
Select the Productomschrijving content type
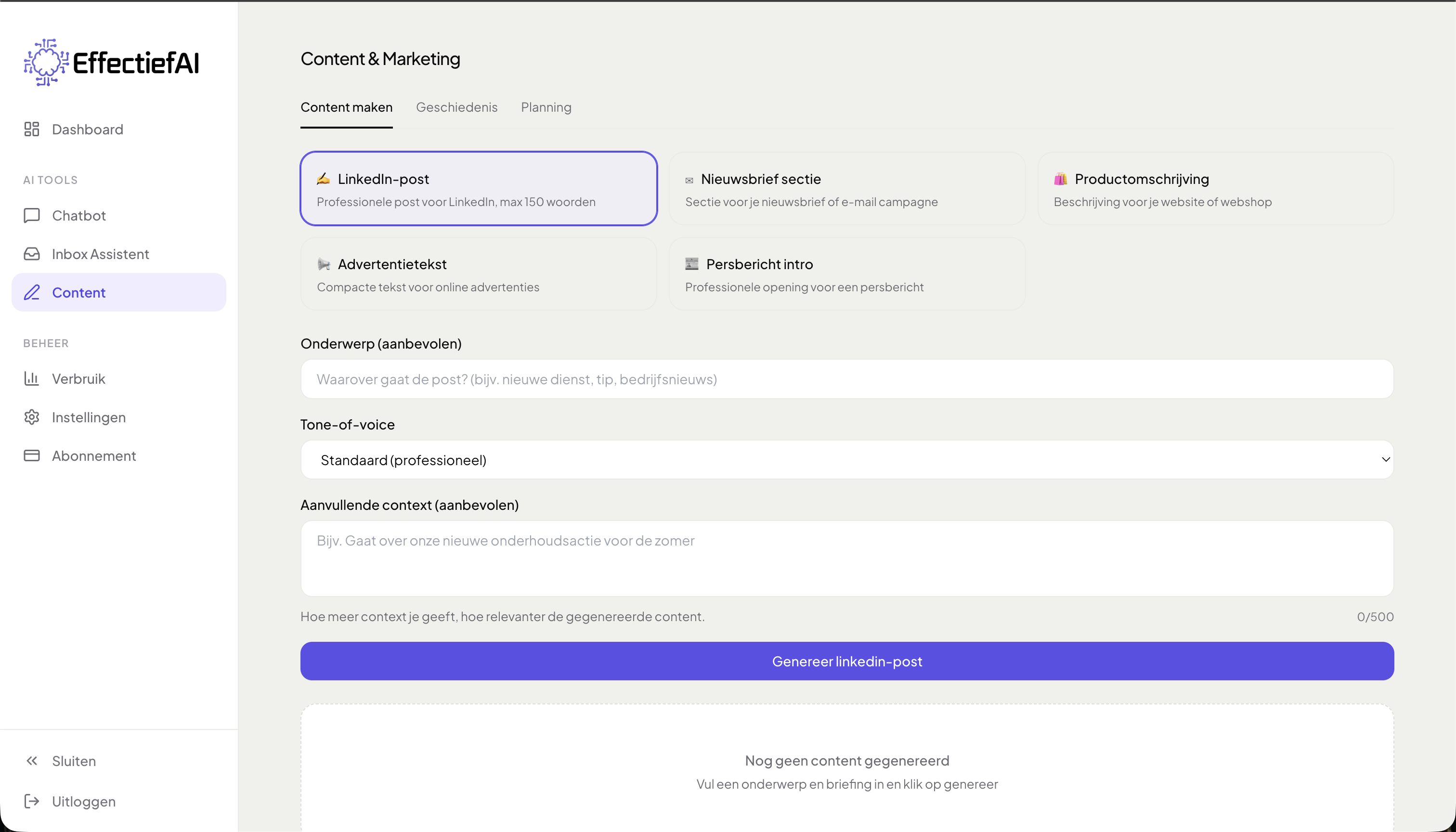(x=1215, y=189)
